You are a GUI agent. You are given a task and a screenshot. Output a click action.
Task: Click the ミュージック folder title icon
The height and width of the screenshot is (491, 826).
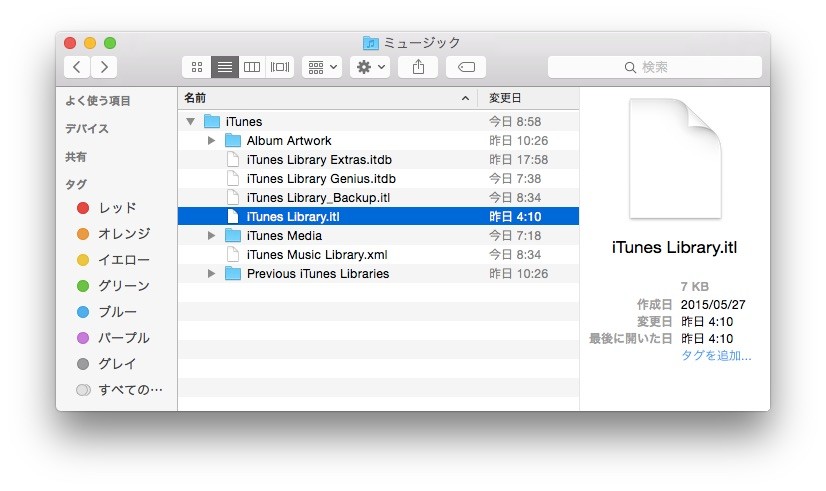pos(370,43)
